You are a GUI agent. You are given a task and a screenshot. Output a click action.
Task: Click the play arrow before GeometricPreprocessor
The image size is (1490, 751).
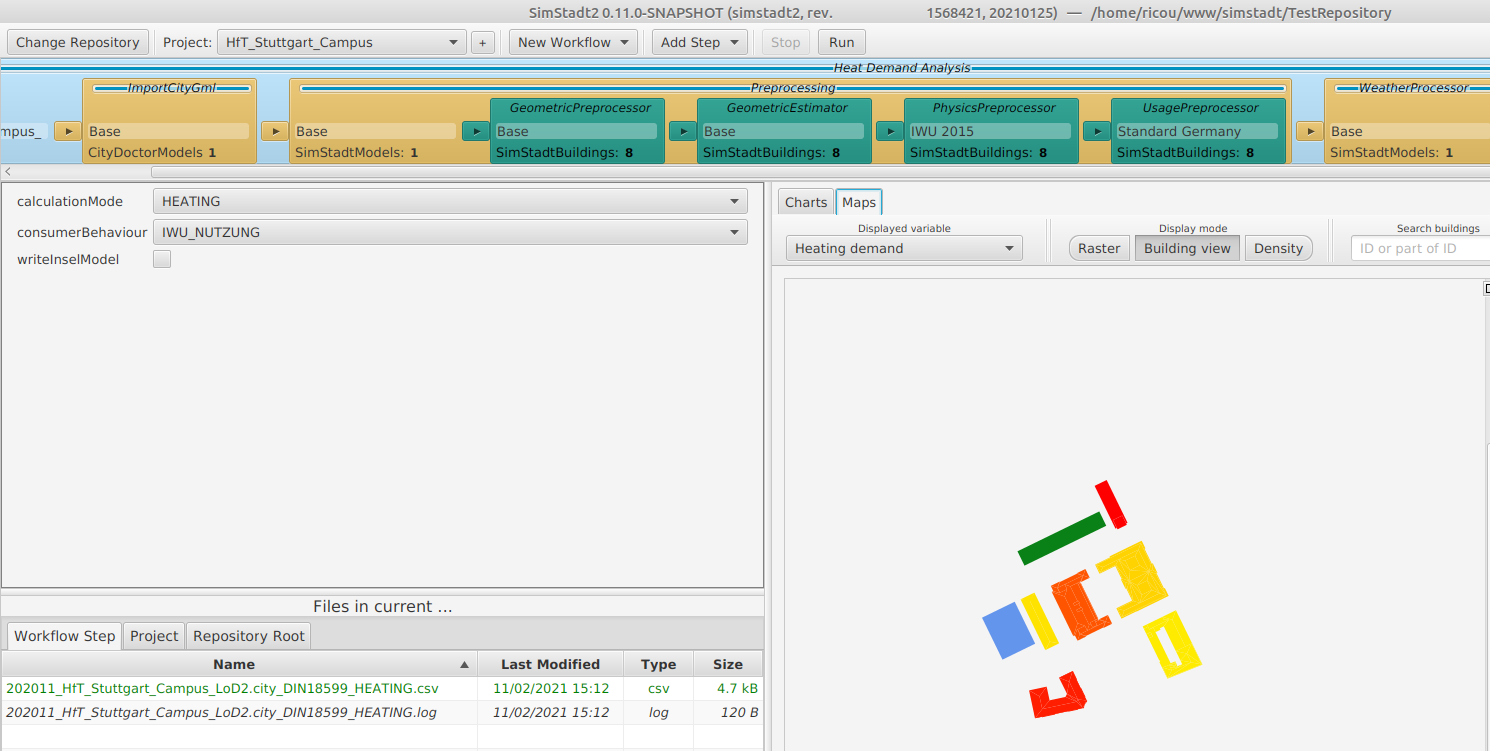[x=475, y=131]
